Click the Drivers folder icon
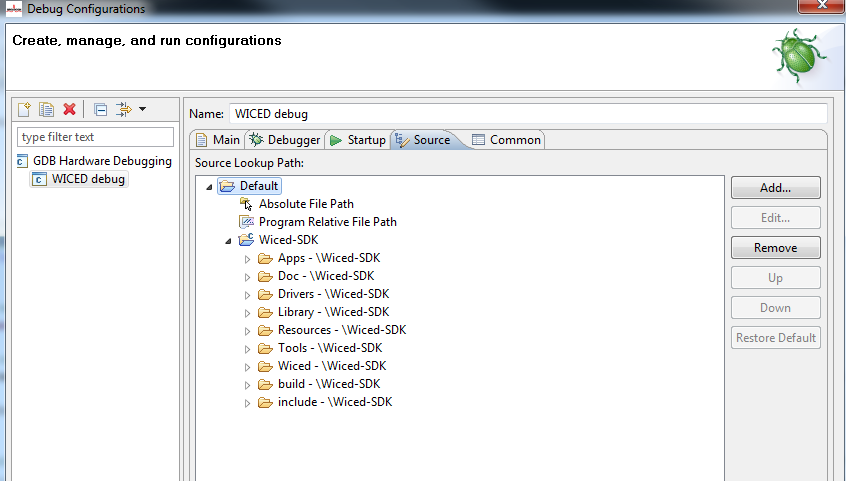The width and height of the screenshot is (846, 481). pyautogui.click(x=265, y=294)
